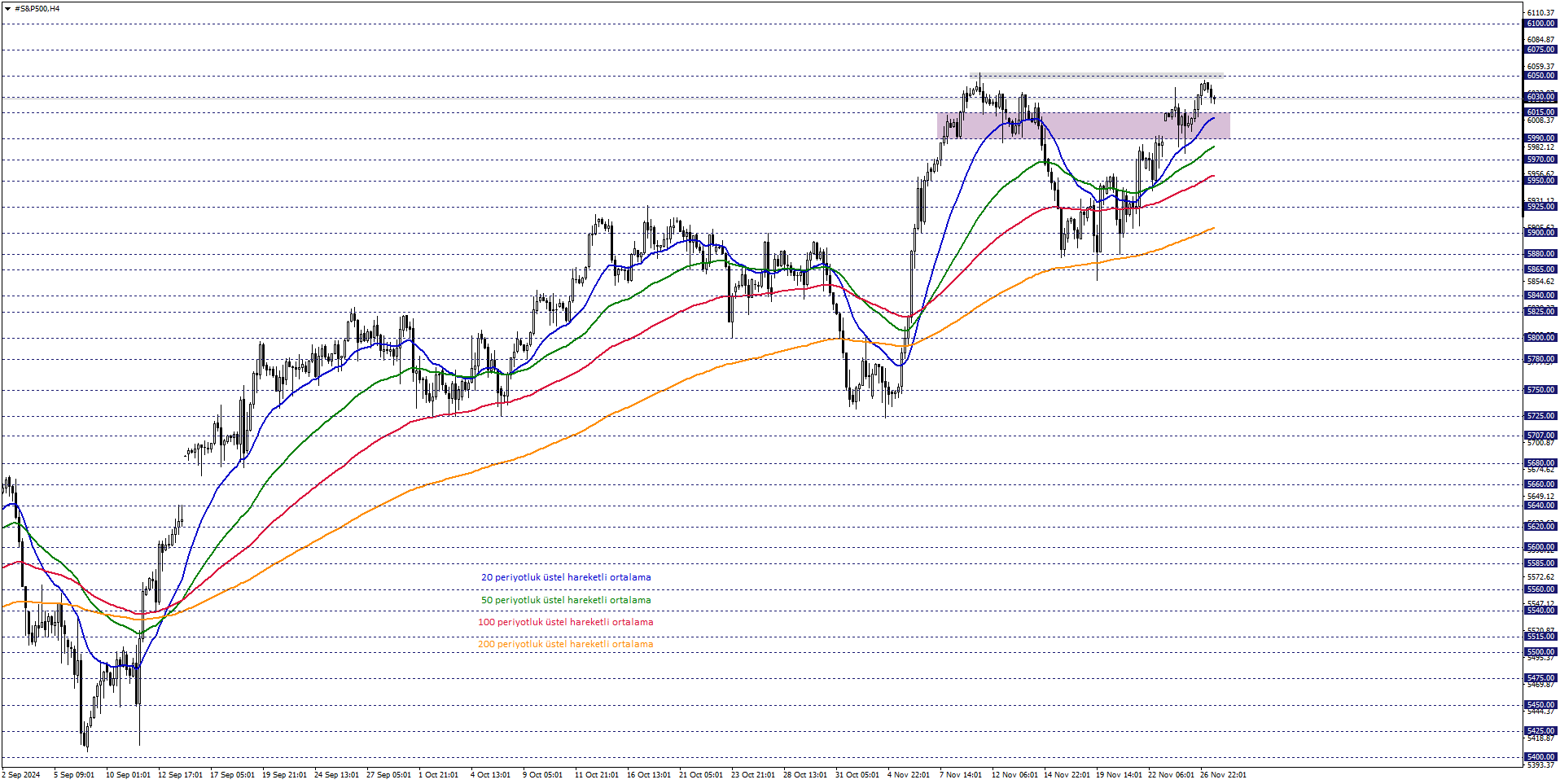
Task: Click the 5425.00 price level label
Action: point(1540,731)
